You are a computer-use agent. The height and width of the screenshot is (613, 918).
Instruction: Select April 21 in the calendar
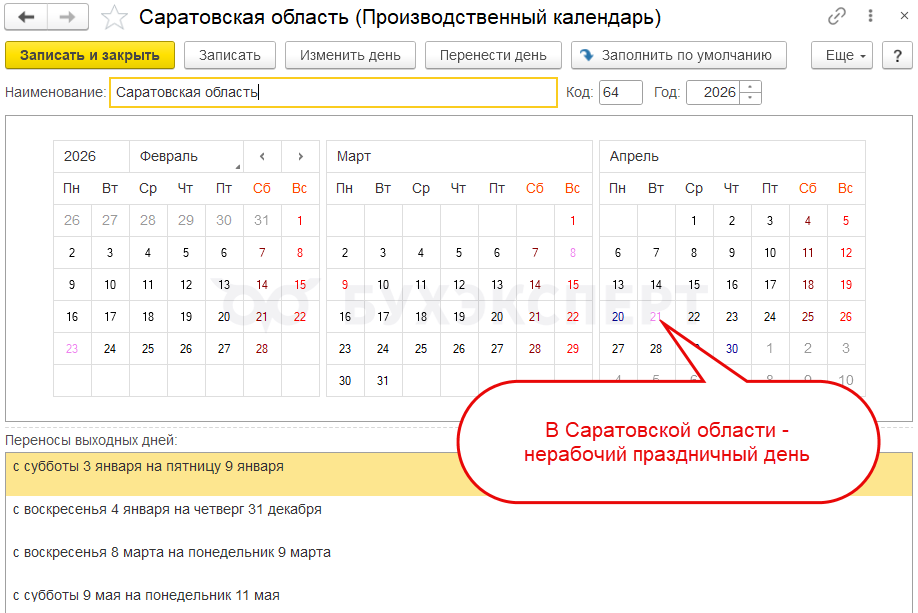(656, 317)
